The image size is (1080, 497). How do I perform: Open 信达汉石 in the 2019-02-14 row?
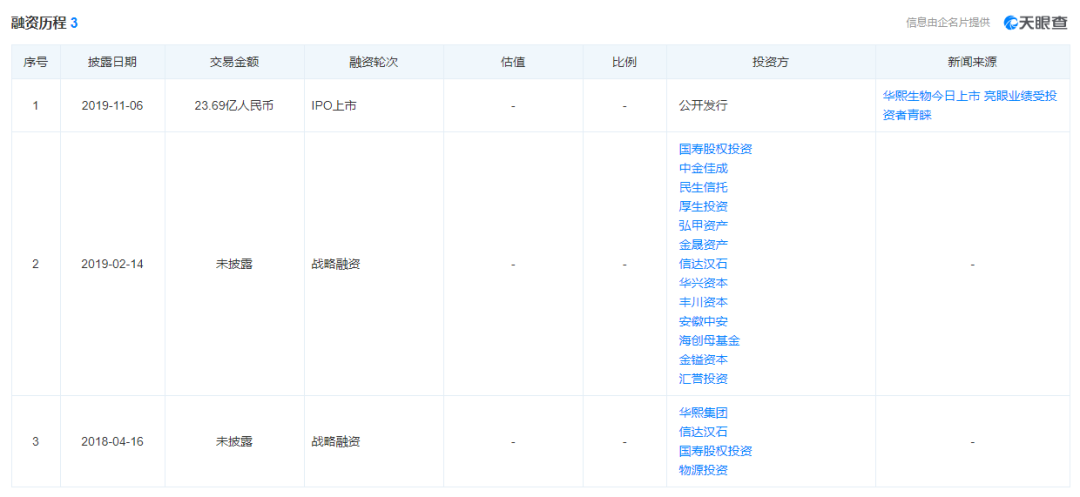click(703, 264)
